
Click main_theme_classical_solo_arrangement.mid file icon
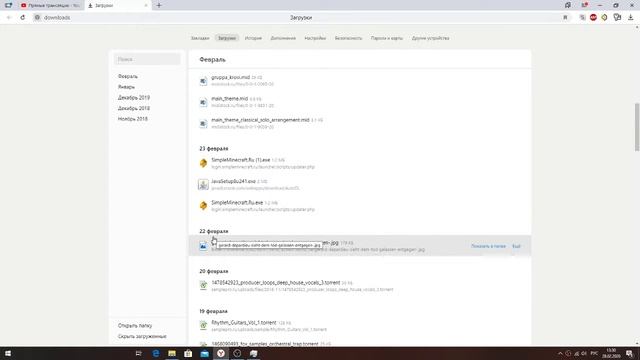pyautogui.click(x=203, y=124)
